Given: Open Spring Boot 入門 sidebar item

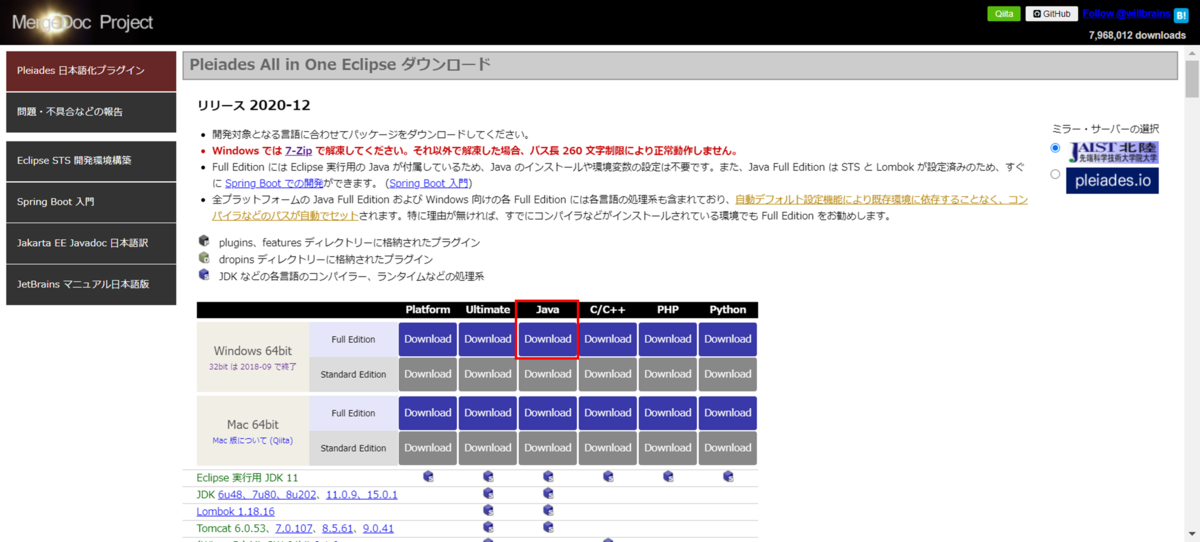Looking at the screenshot, I should pyautogui.click(x=91, y=201).
